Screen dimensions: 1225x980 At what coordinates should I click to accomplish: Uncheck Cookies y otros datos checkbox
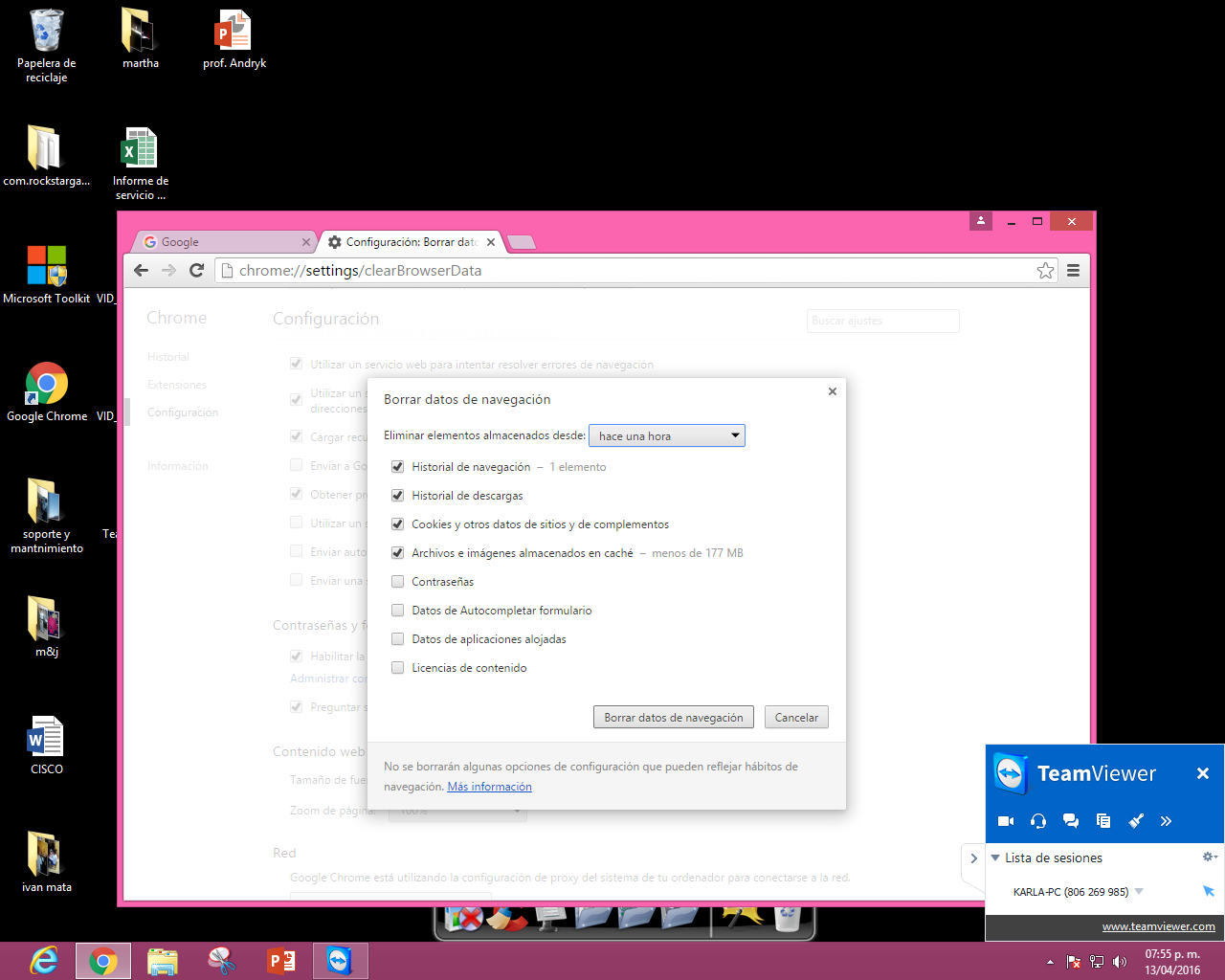[397, 524]
